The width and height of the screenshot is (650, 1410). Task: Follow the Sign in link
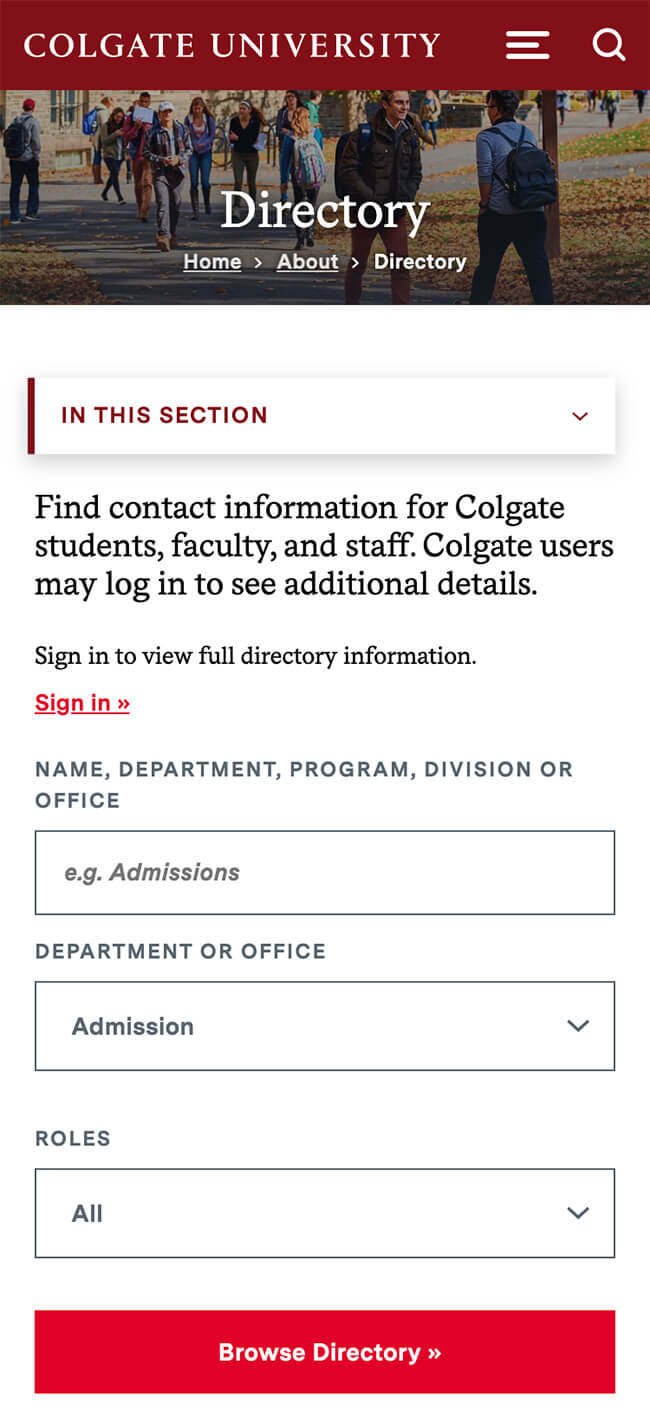pos(82,703)
